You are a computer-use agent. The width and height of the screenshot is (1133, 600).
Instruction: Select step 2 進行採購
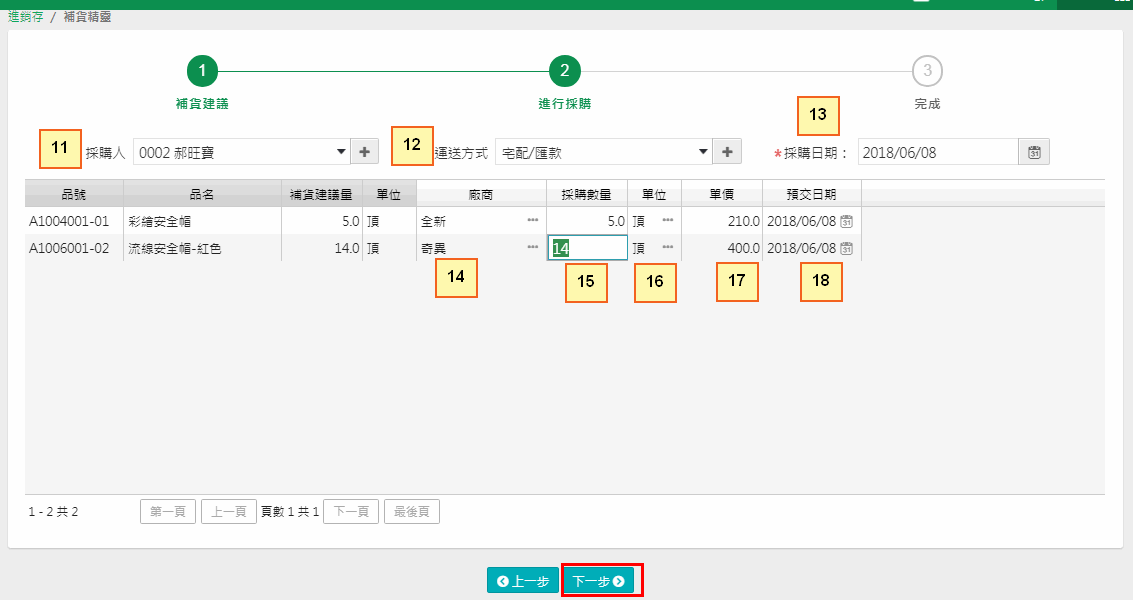[564, 71]
